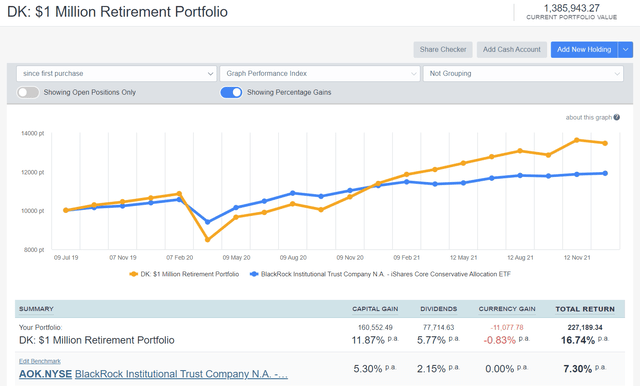The image size is (640, 386).
Task: Expand the Not Grouping dropdown
Action: coord(523,74)
